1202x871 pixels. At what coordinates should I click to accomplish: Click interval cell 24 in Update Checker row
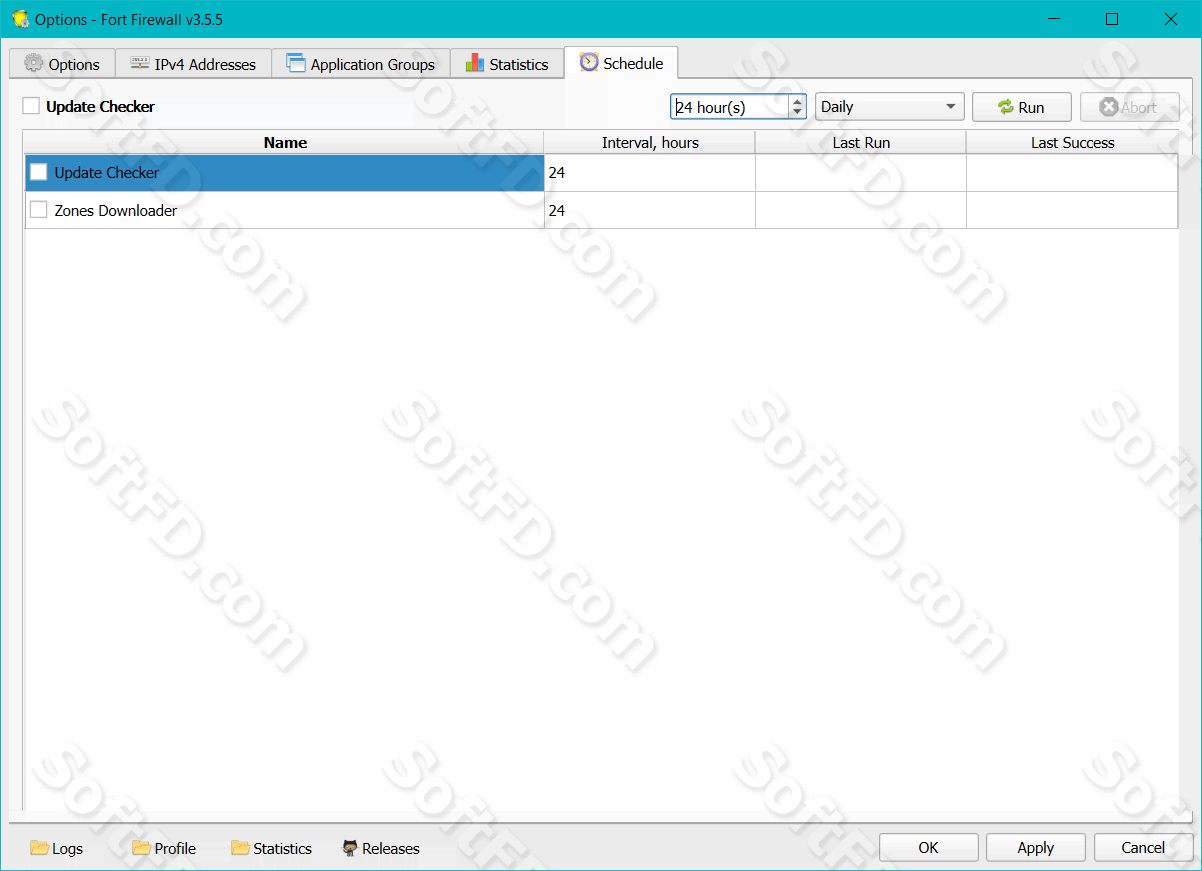point(650,172)
